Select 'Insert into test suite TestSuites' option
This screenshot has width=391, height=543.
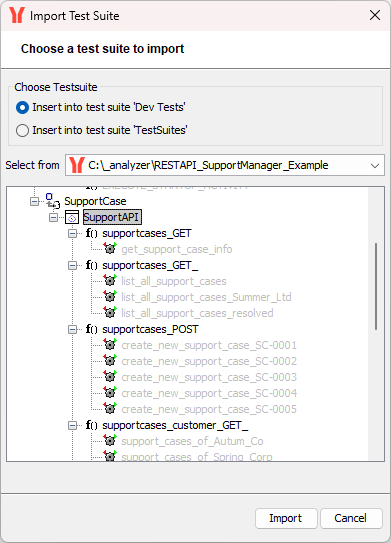102,130
